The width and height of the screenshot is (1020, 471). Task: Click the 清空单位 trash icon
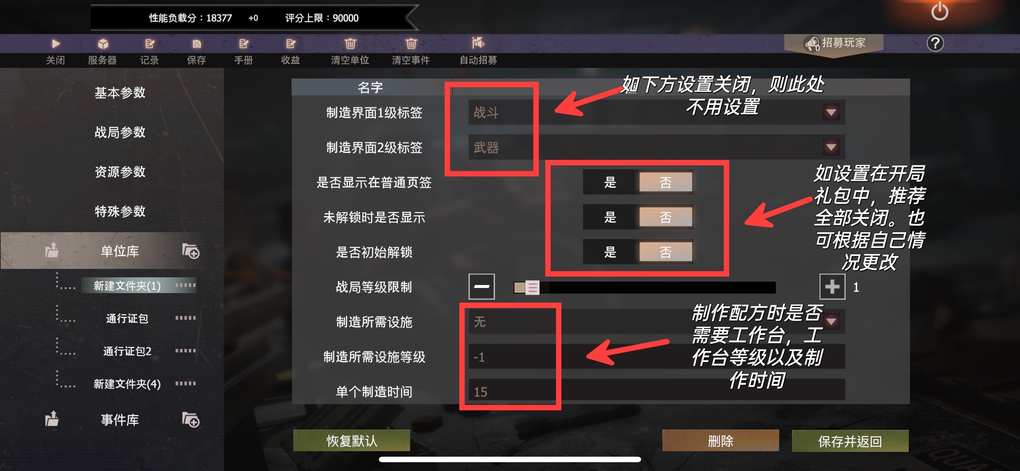[350, 44]
